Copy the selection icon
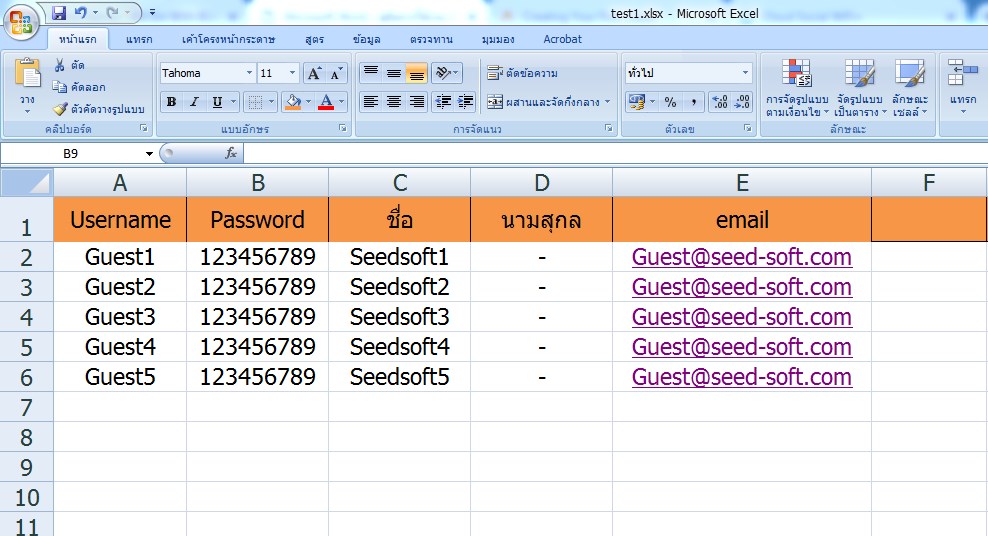This screenshot has height=536, width=988. point(60,87)
